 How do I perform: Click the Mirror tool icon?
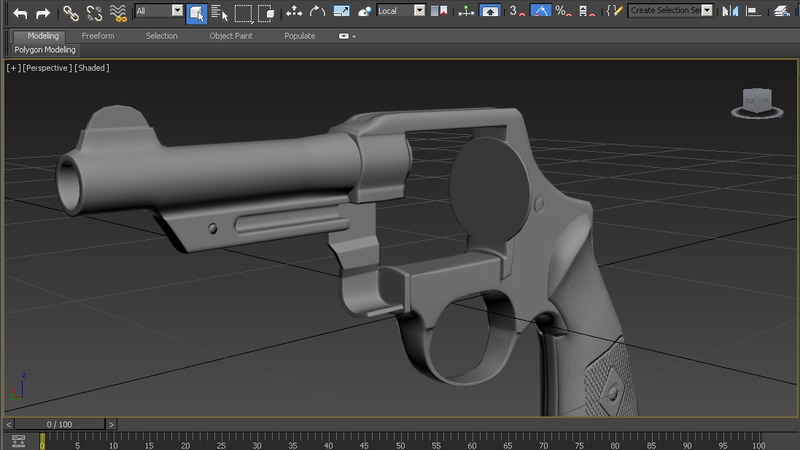(x=732, y=11)
